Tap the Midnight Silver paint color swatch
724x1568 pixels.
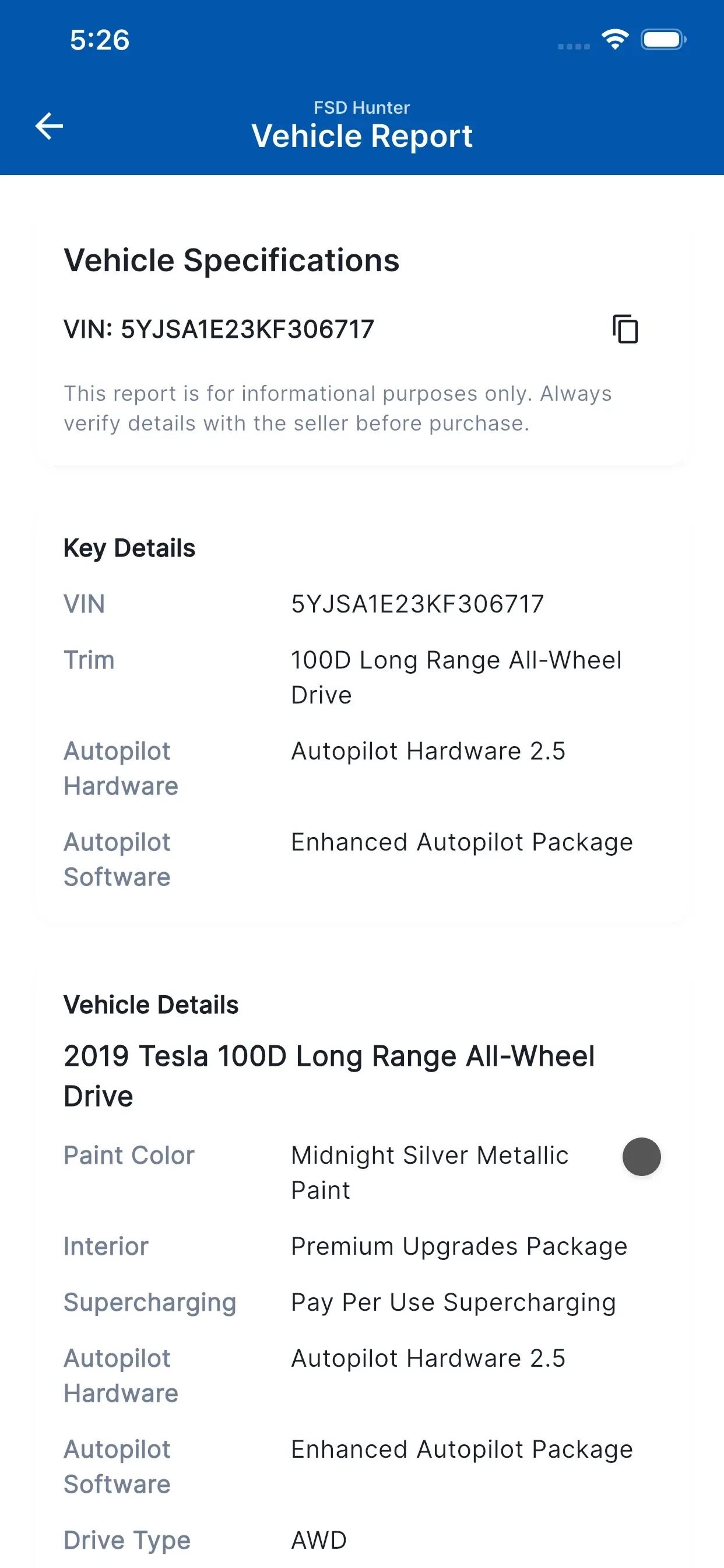coord(641,1157)
